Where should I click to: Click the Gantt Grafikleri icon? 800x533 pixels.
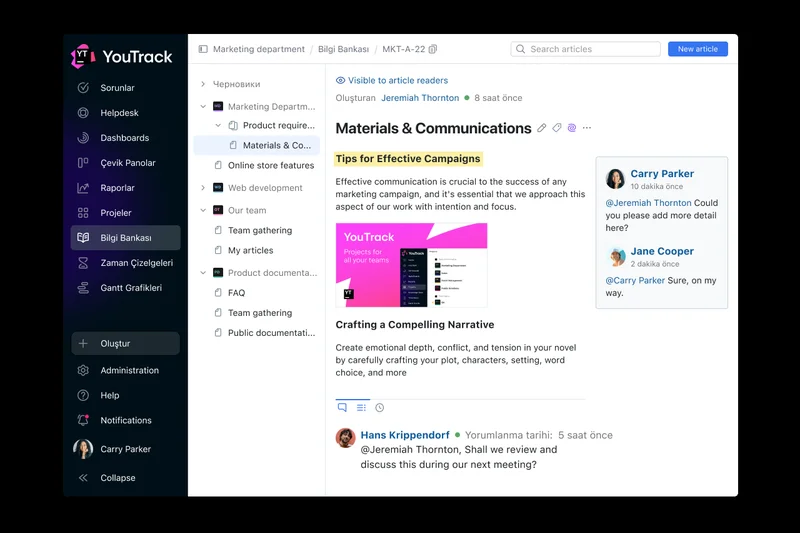(x=83, y=288)
